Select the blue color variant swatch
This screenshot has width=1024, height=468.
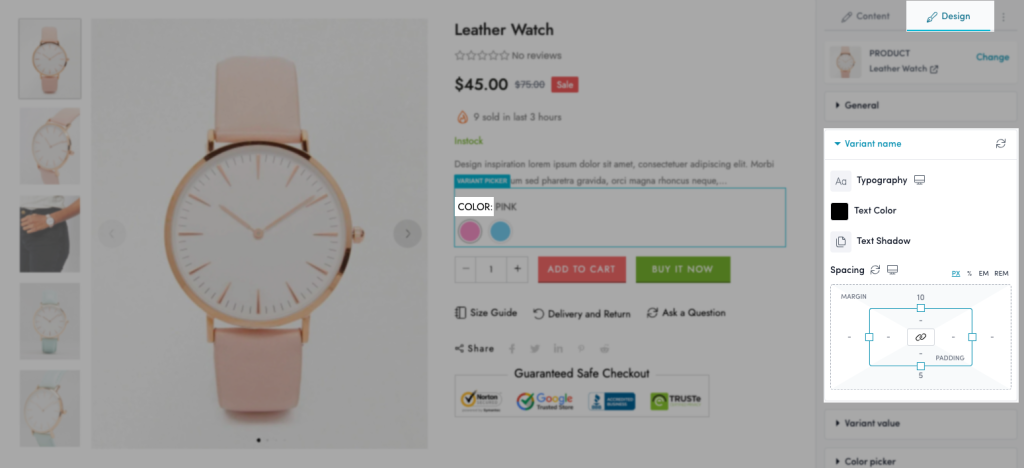click(x=500, y=231)
